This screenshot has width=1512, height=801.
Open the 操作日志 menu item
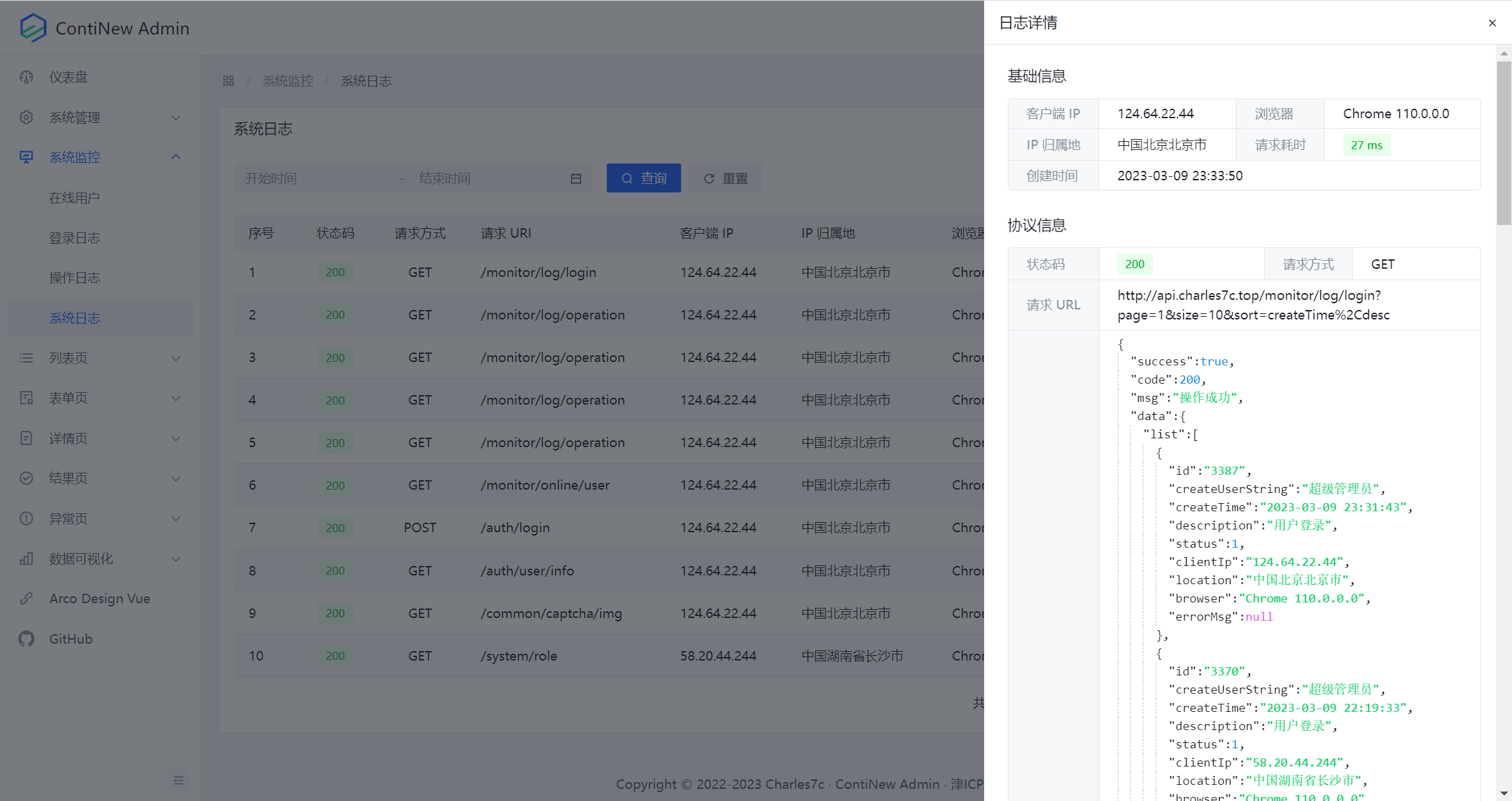pos(101,278)
